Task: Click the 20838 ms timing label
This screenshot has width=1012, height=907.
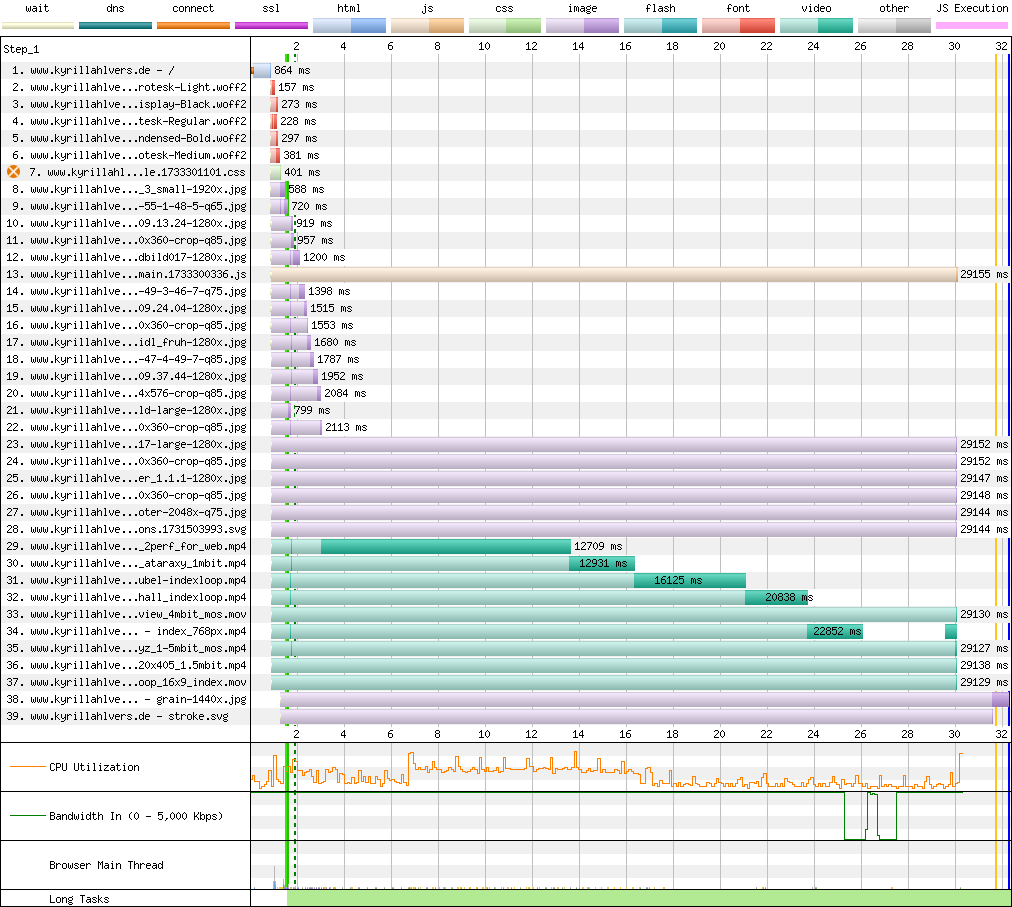Action: (789, 597)
